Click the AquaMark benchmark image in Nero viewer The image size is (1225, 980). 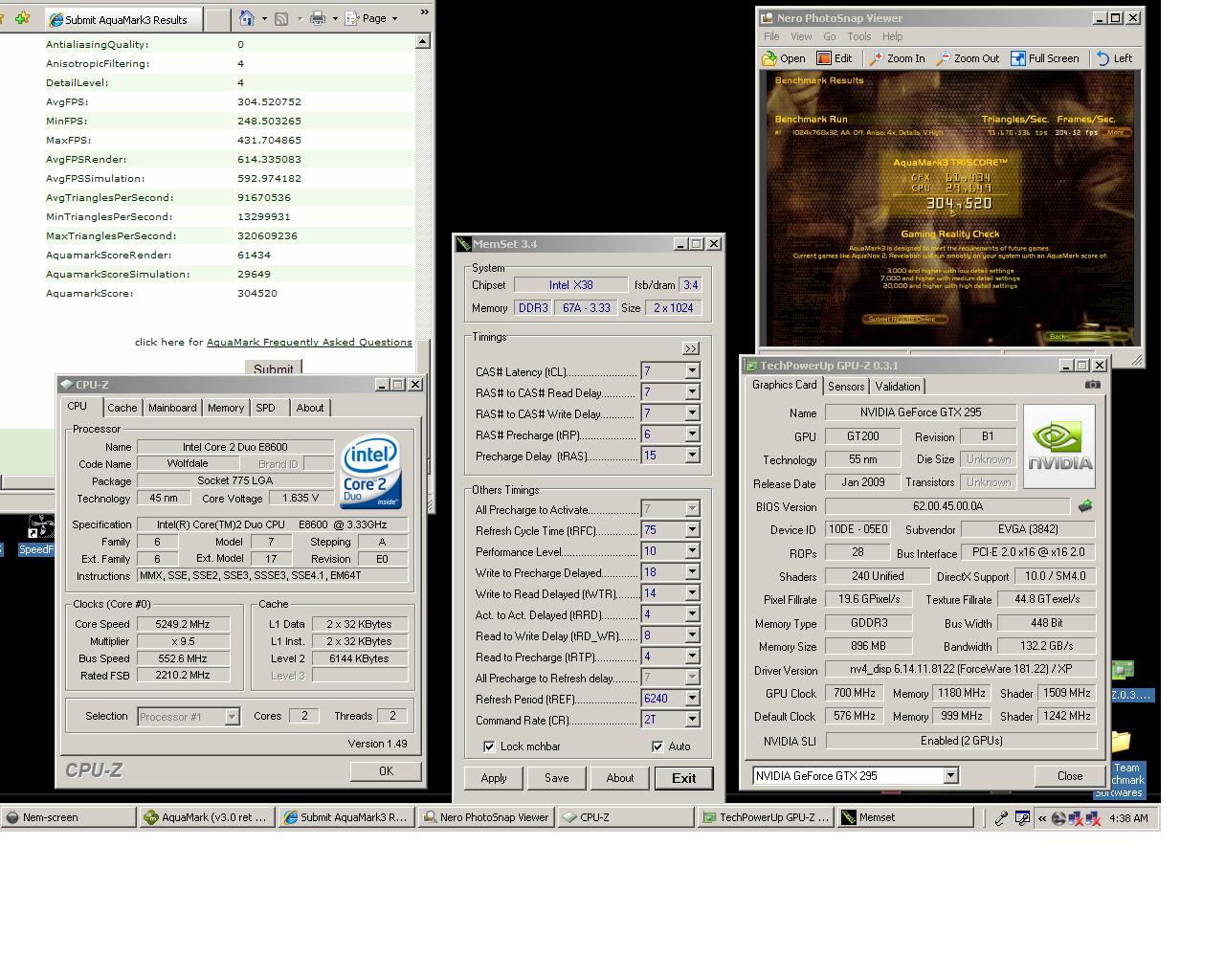[950, 207]
